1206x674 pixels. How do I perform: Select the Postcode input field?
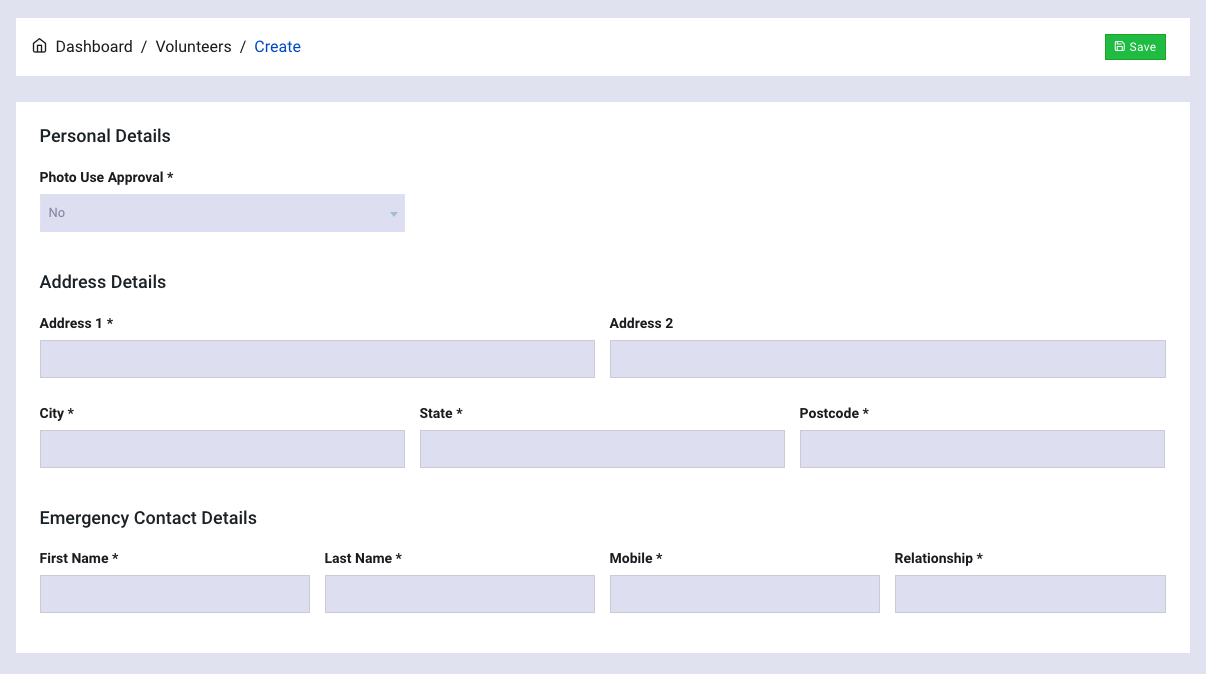click(x=982, y=449)
